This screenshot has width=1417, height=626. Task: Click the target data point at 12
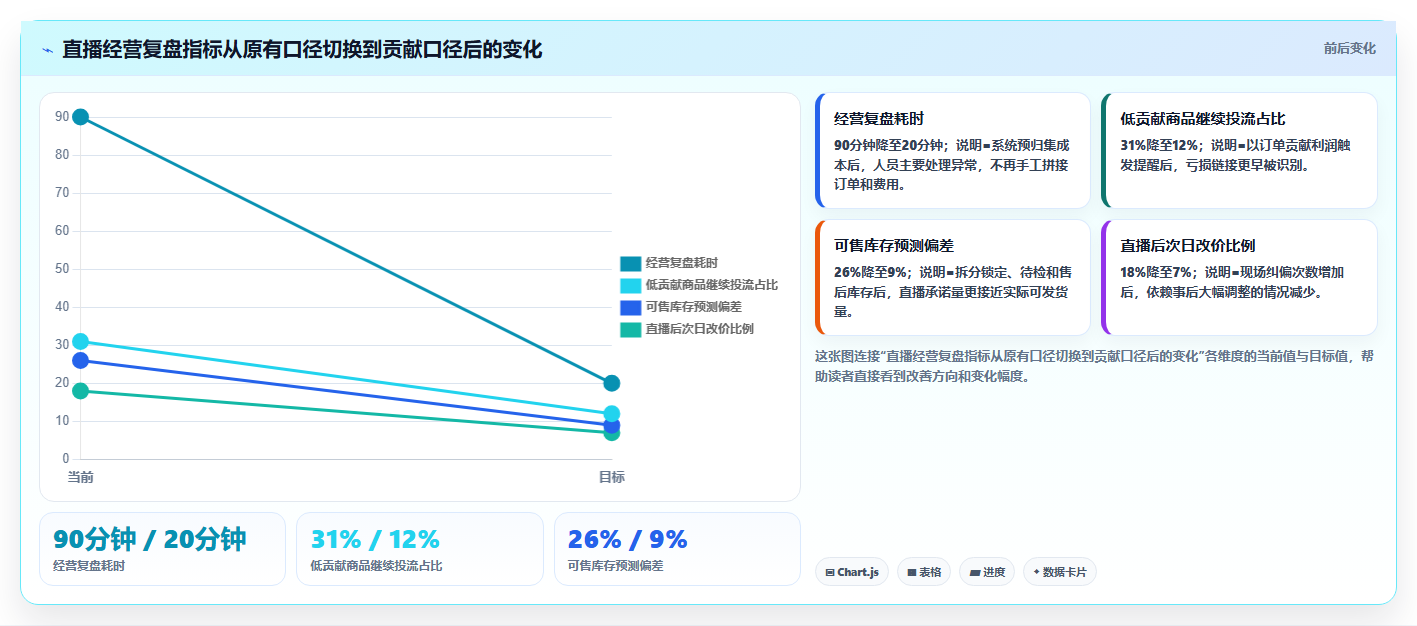(612, 414)
